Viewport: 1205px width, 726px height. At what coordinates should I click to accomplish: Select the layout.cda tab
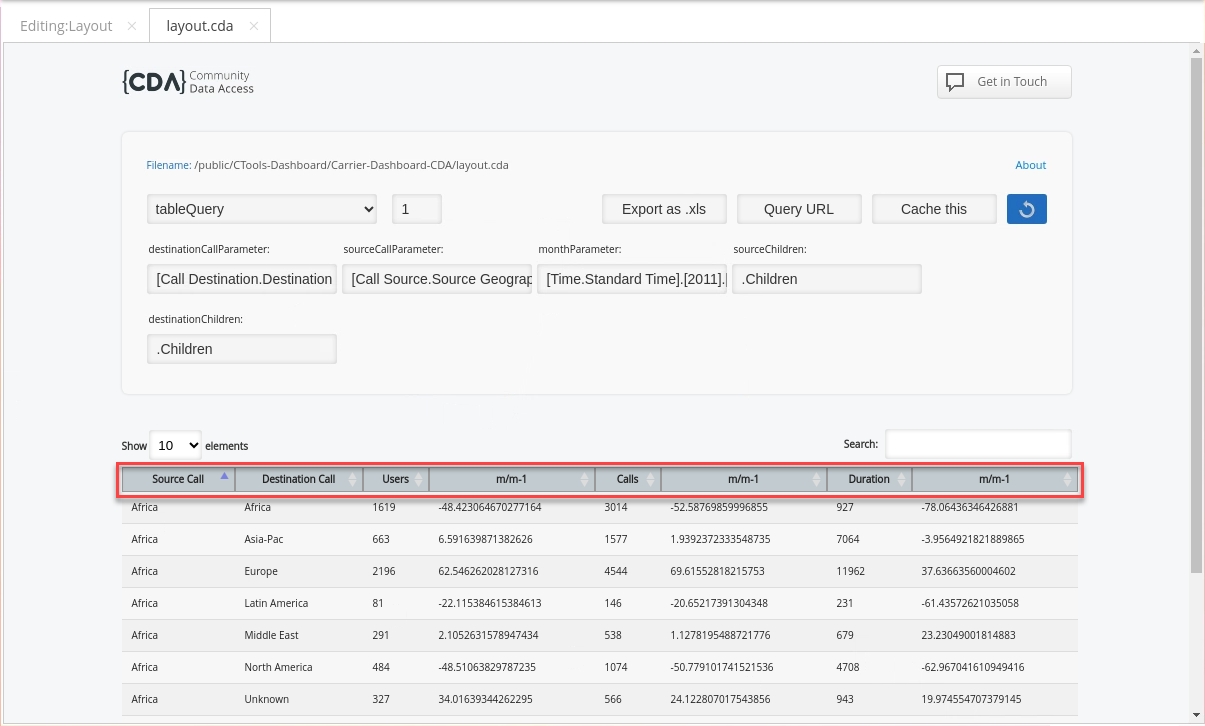[x=199, y=26]
